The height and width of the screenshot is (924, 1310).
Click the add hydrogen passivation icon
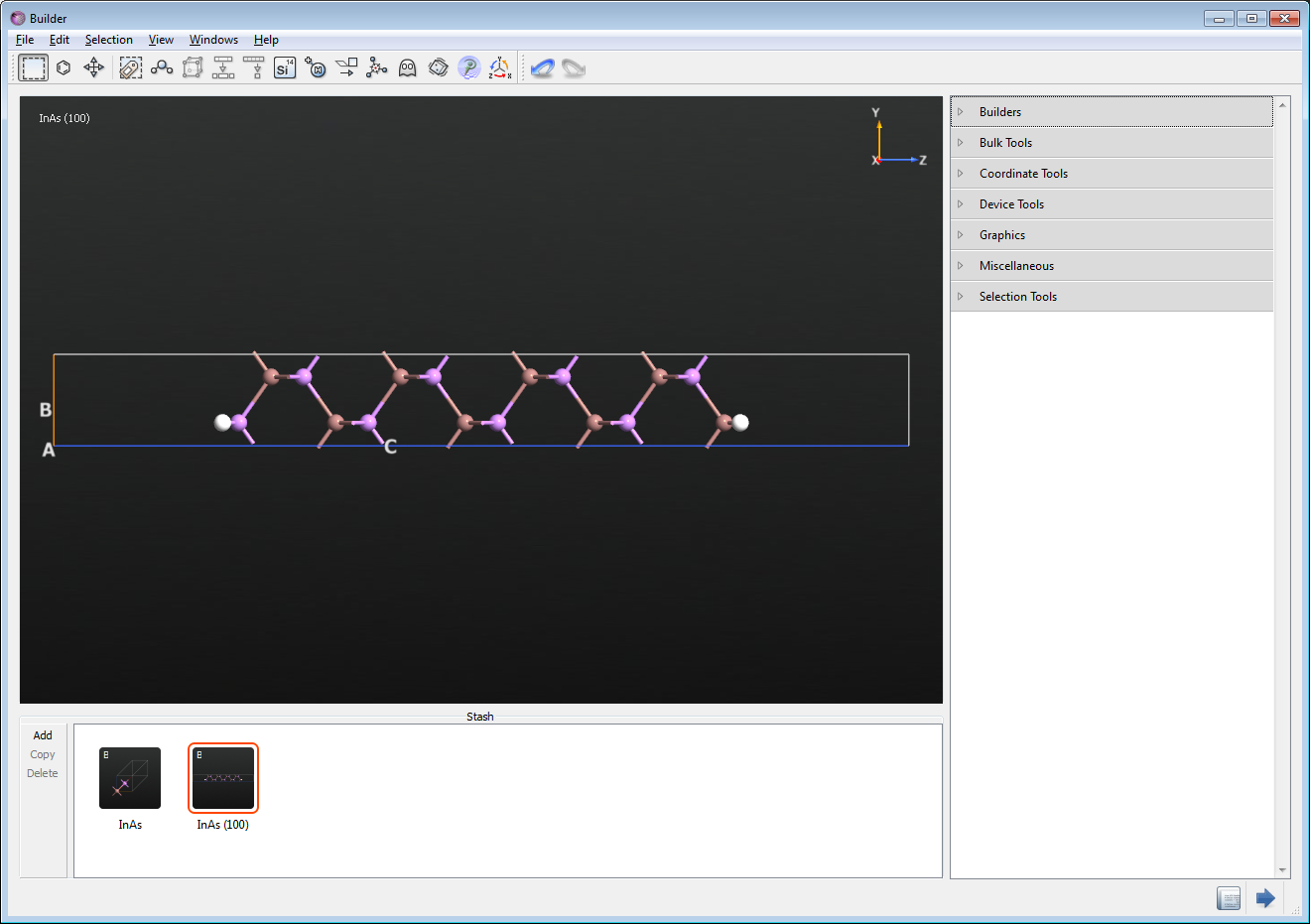click(x=316, y=67)
